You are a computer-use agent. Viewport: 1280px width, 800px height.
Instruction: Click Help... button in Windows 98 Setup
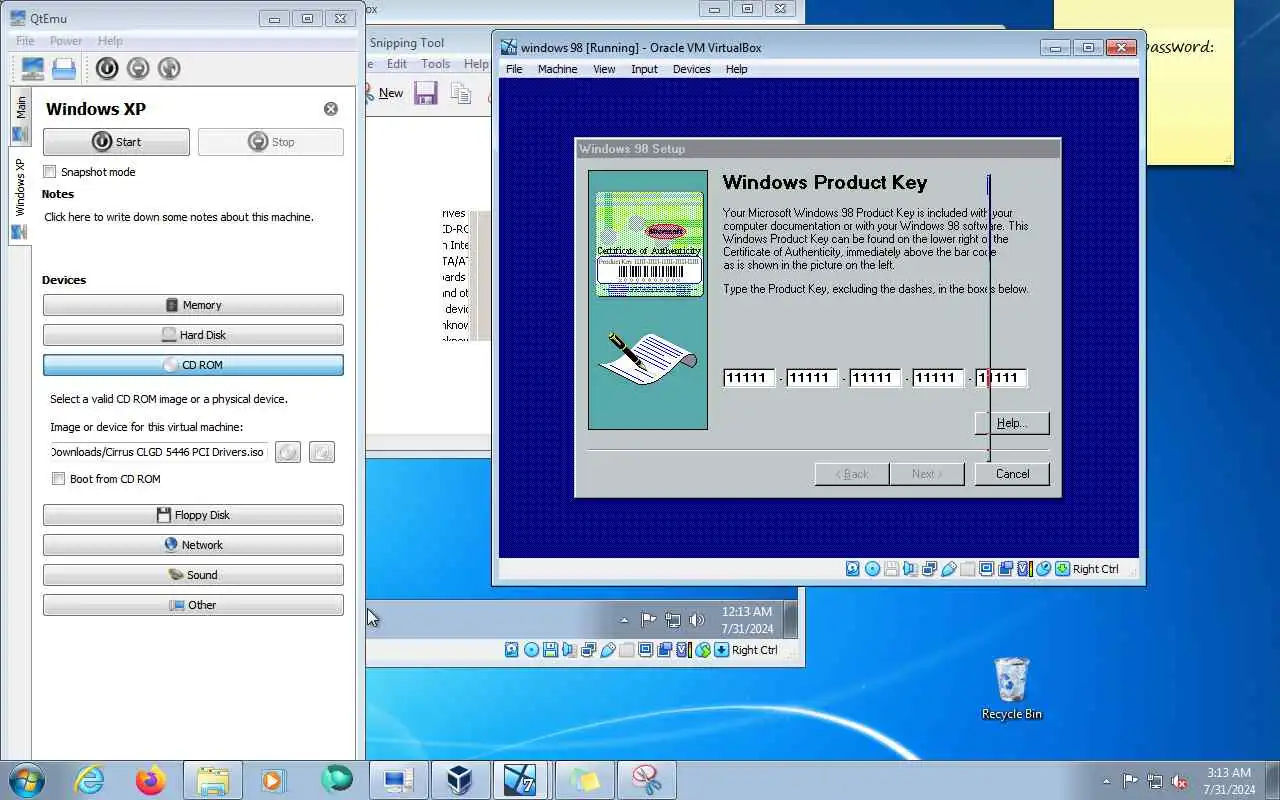[x=1012, y=423]
